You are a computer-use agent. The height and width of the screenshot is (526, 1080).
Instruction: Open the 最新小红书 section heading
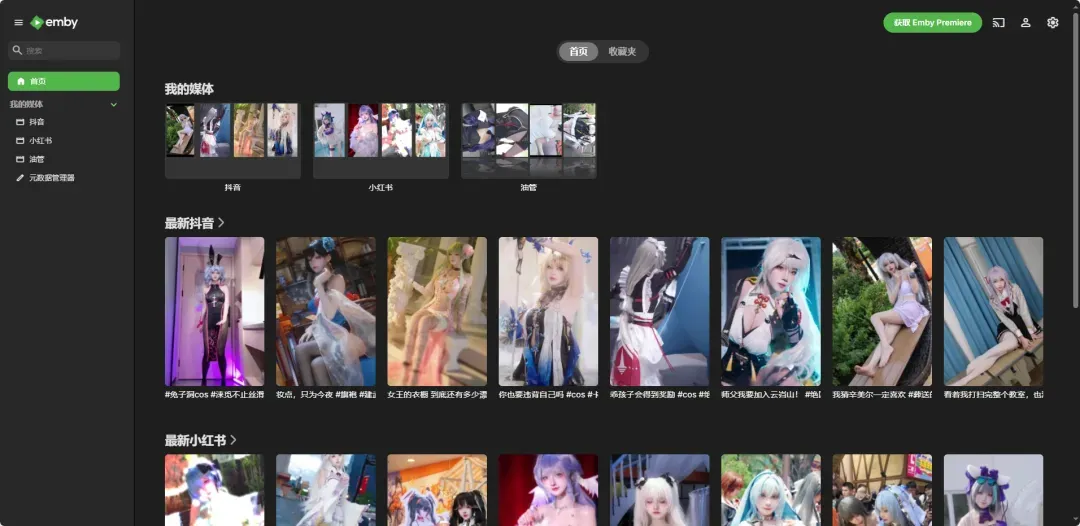pyautogui.click(x=196, y=440)
